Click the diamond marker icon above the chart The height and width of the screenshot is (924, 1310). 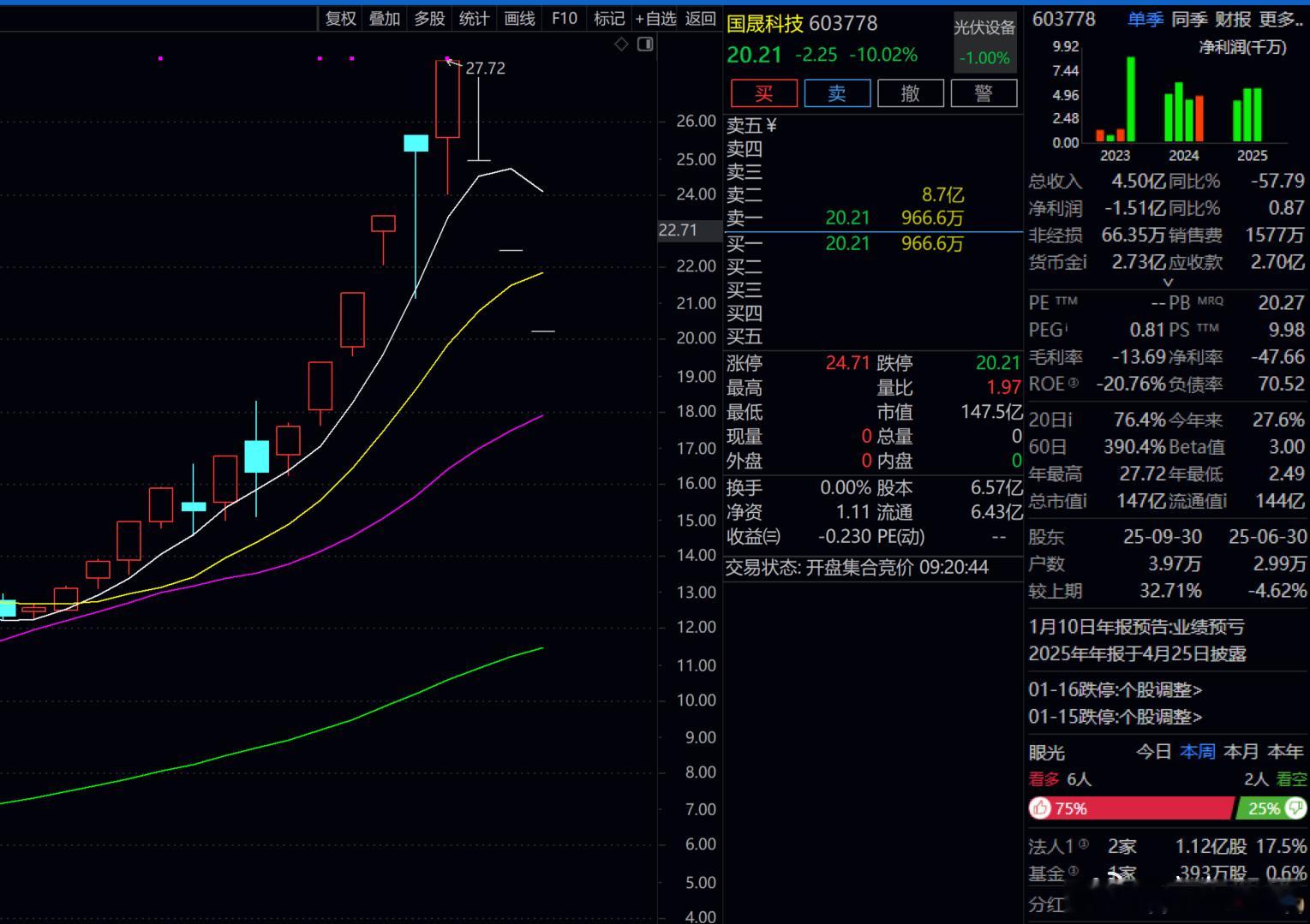click(620, 44)
